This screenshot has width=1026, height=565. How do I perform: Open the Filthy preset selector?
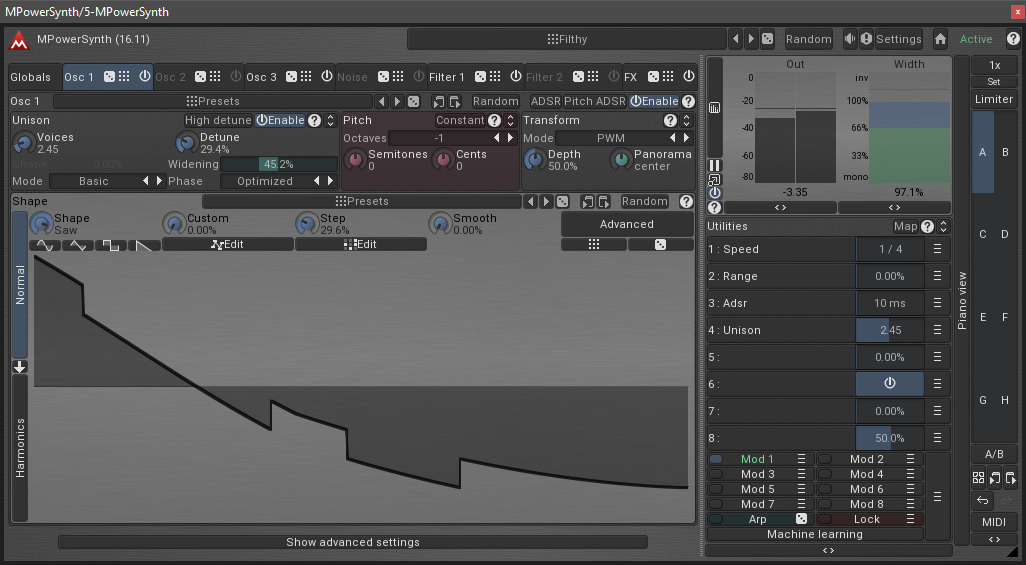567,39
